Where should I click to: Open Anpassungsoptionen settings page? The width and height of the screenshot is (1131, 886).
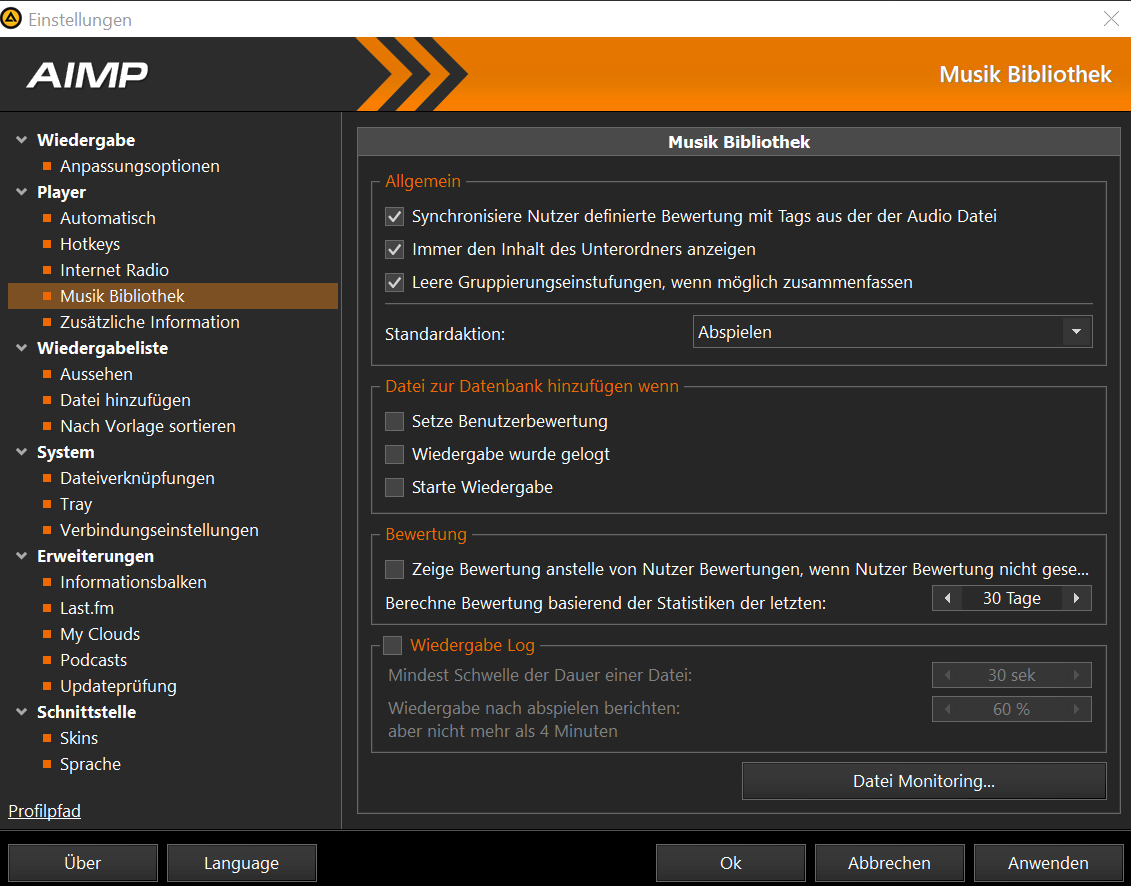140,166
